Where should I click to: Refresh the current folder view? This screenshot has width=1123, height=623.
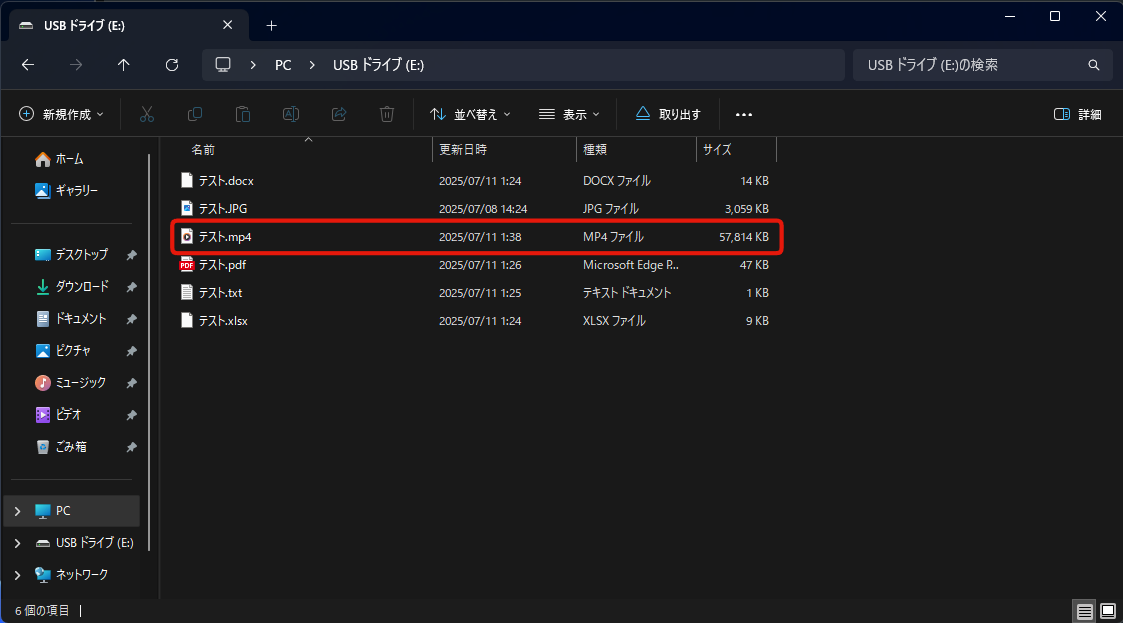(172, 65)
